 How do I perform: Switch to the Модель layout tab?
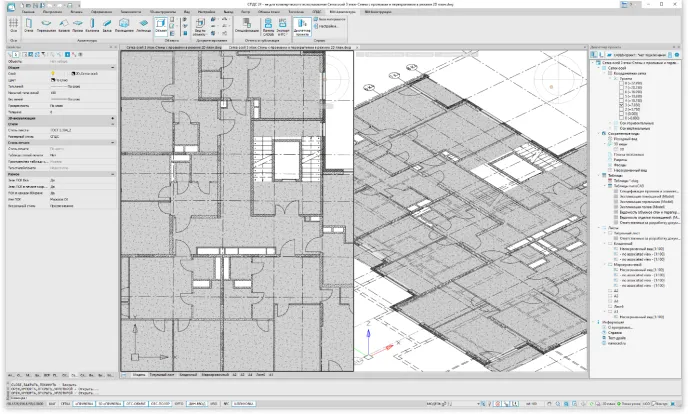(x=139, y=374)
